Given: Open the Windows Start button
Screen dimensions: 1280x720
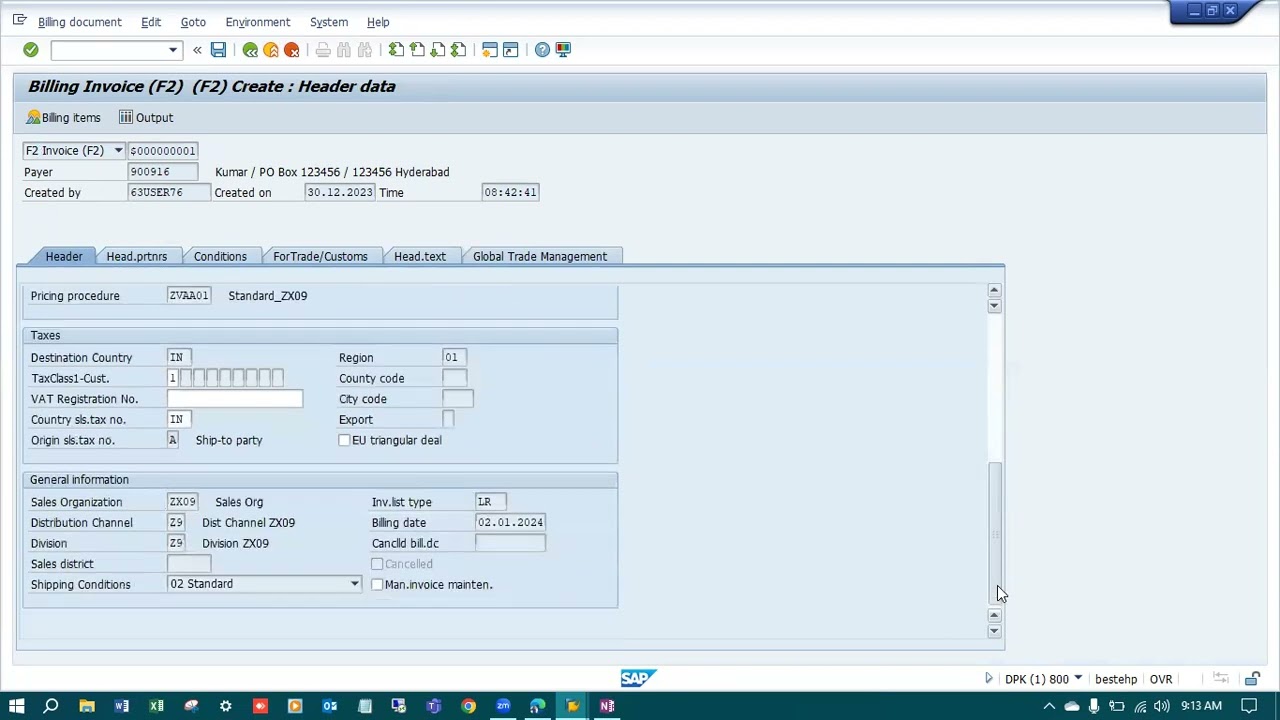Looking at the screenshot, I should [x=17, y=706].
